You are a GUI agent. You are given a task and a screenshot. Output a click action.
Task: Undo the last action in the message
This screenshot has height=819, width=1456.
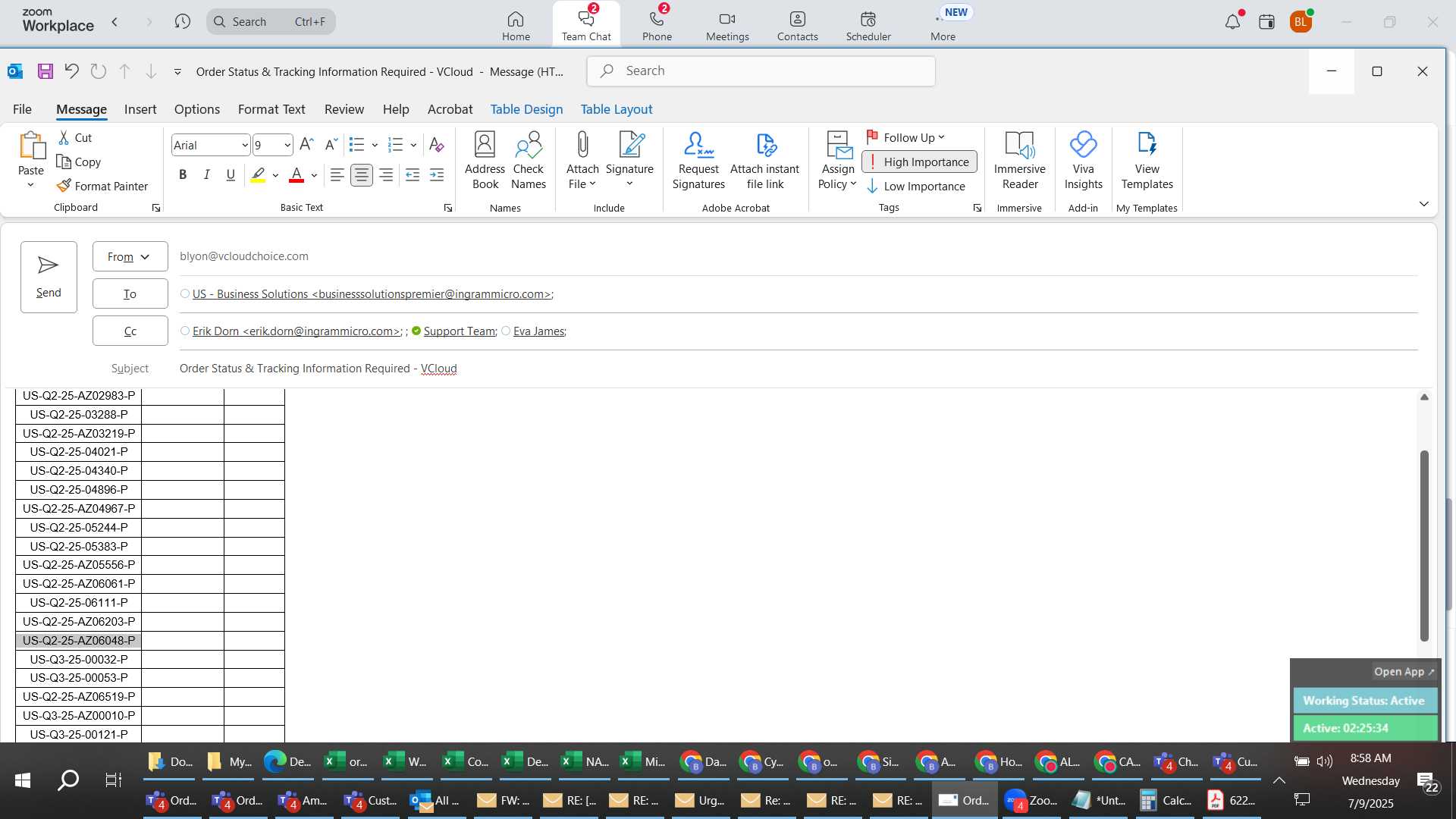coord(72,71)
